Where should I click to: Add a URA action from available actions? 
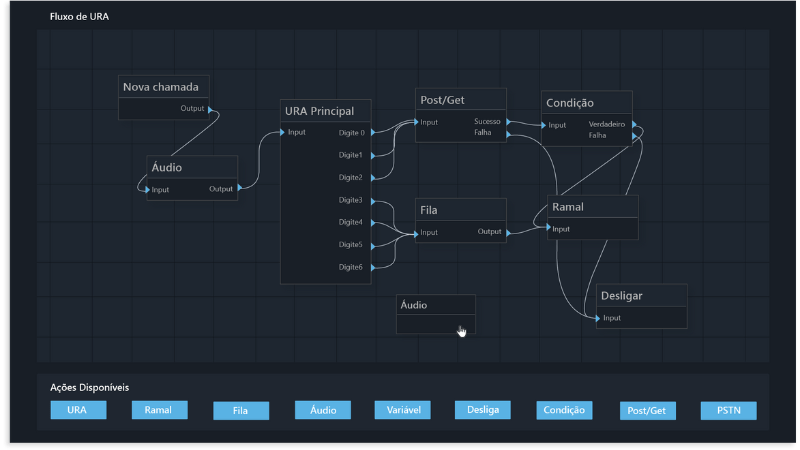pos(77,410)
